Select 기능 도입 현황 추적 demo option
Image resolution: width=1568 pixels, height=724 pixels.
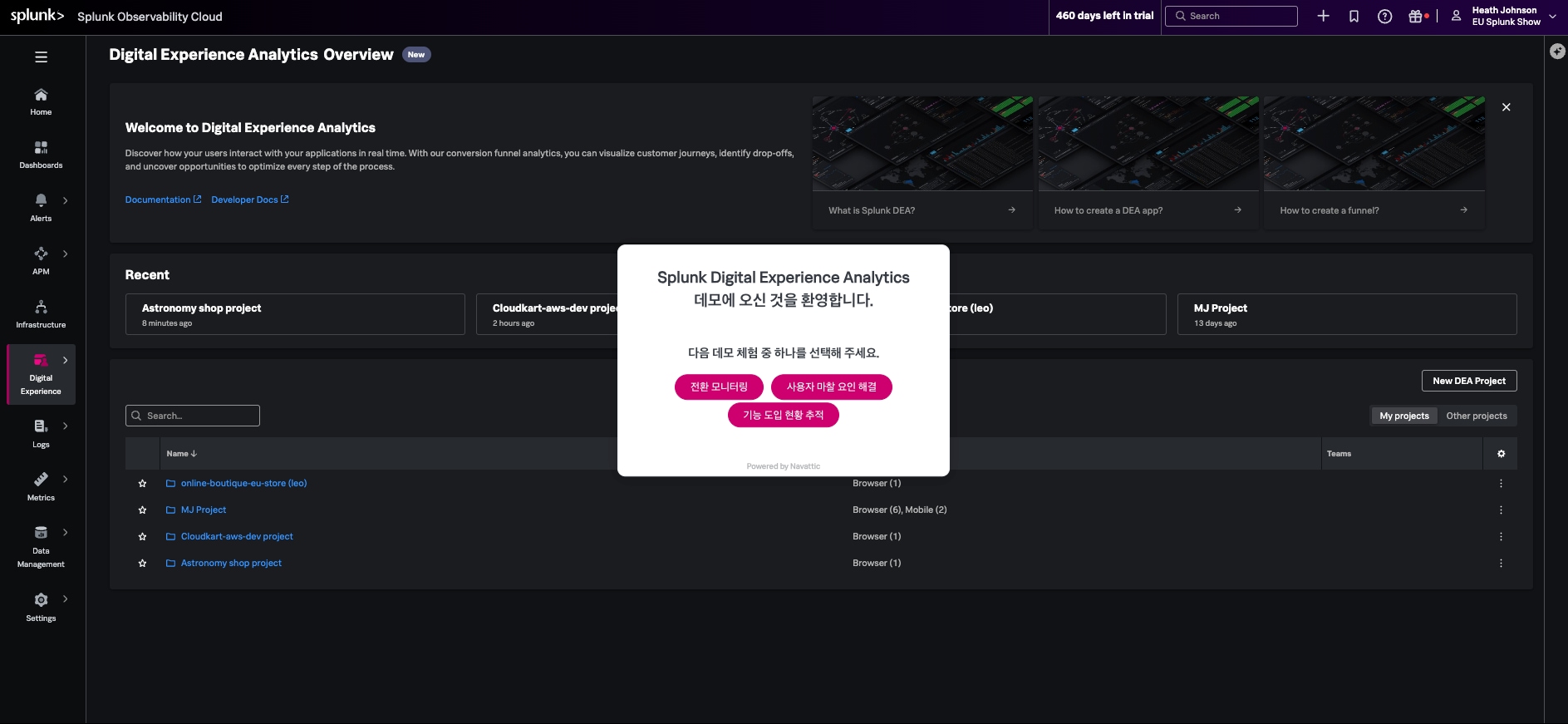click(x=784, y=415)
